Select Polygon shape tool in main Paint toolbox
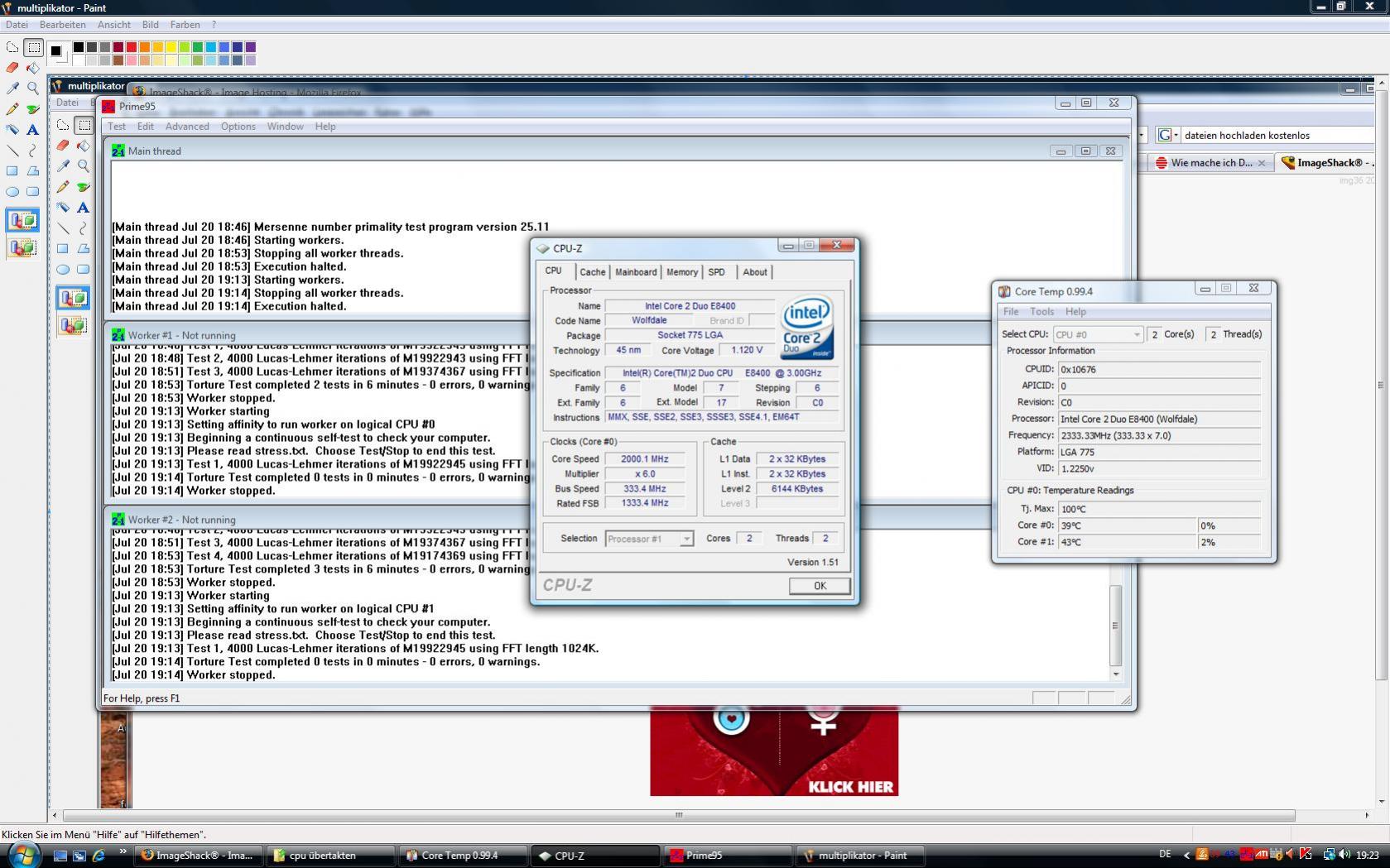This screenshot has height=868, width=1390. click(33, 170)
